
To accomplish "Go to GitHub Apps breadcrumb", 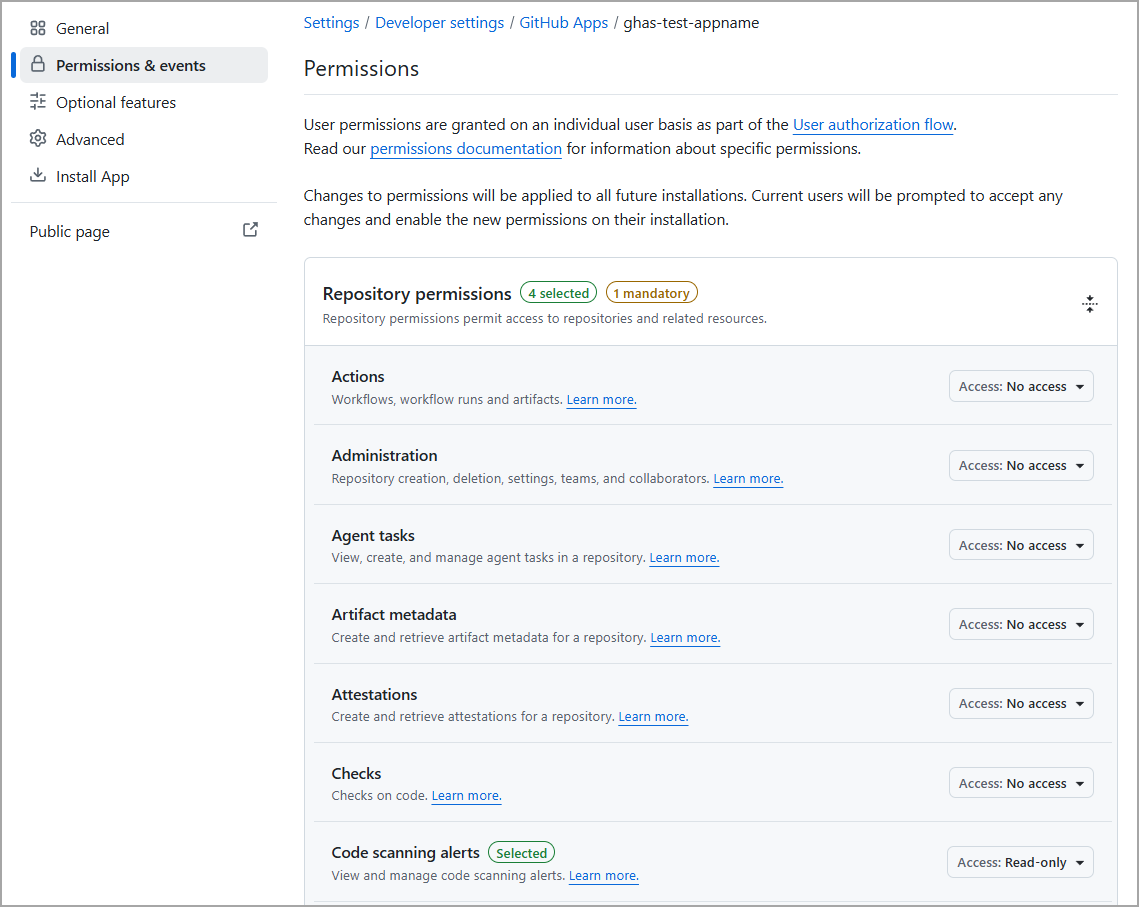I will coord(564,23).
